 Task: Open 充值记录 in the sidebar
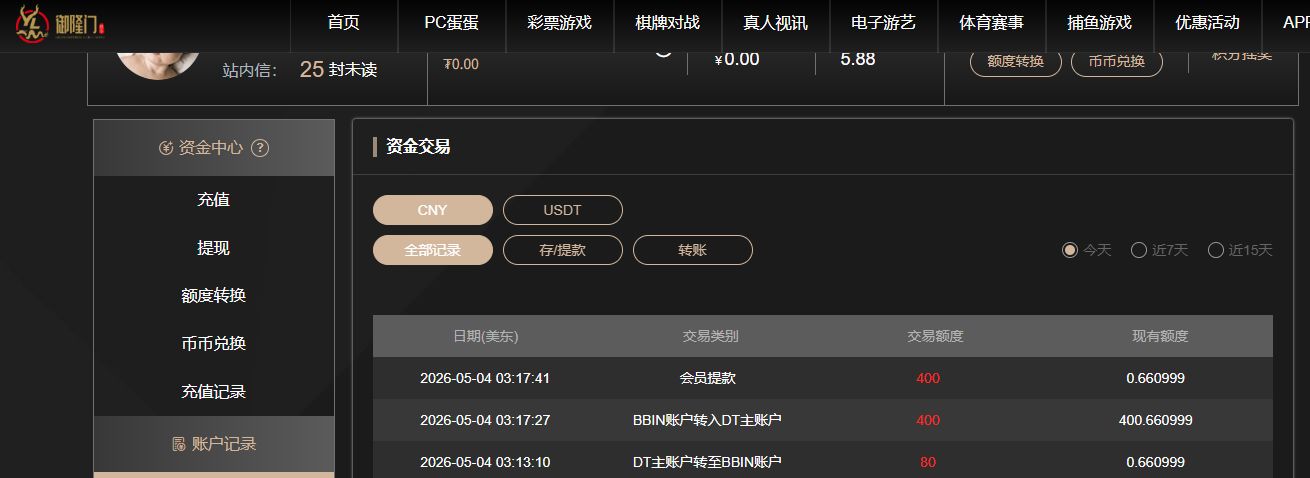[x=214, y=392]
